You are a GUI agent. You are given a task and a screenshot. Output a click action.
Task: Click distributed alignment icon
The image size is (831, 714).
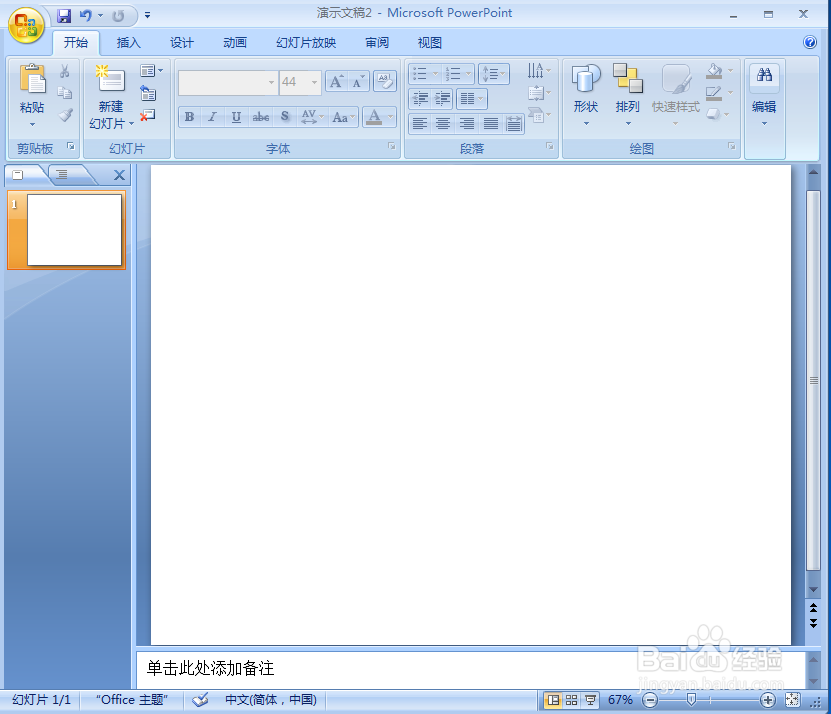tap(514, 124)
